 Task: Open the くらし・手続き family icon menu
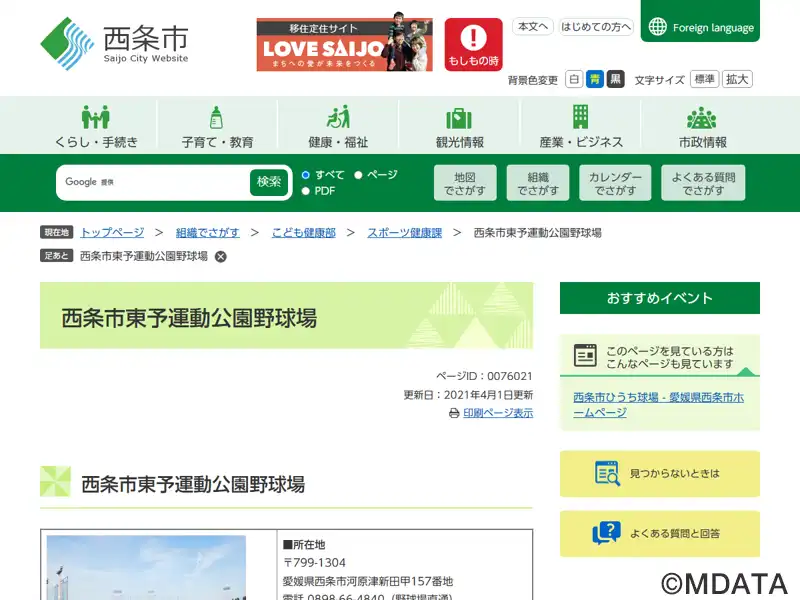coord(96,117)
